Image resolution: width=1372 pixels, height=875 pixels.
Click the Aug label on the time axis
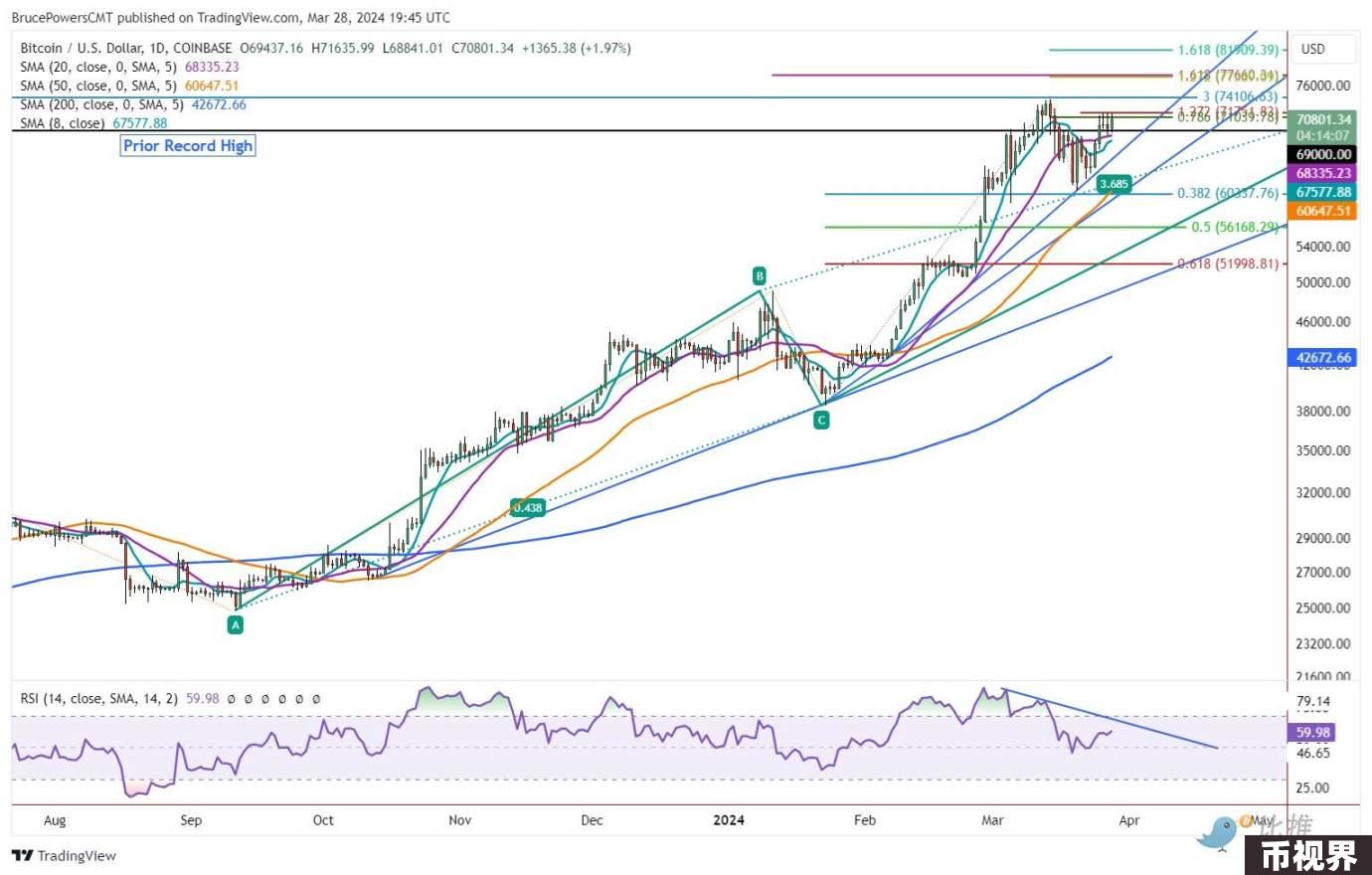[x=55, y=820]
